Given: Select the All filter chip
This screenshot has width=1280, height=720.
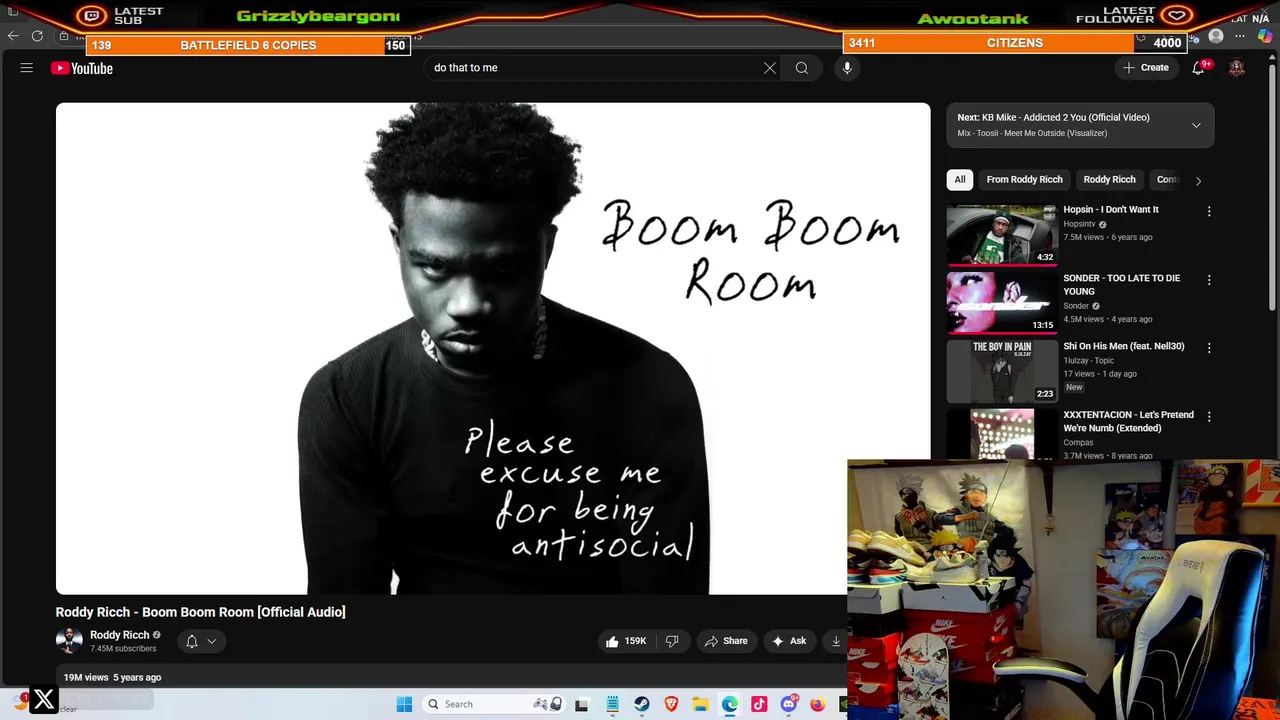Looking at the screenshot, I should pos(960,180).
